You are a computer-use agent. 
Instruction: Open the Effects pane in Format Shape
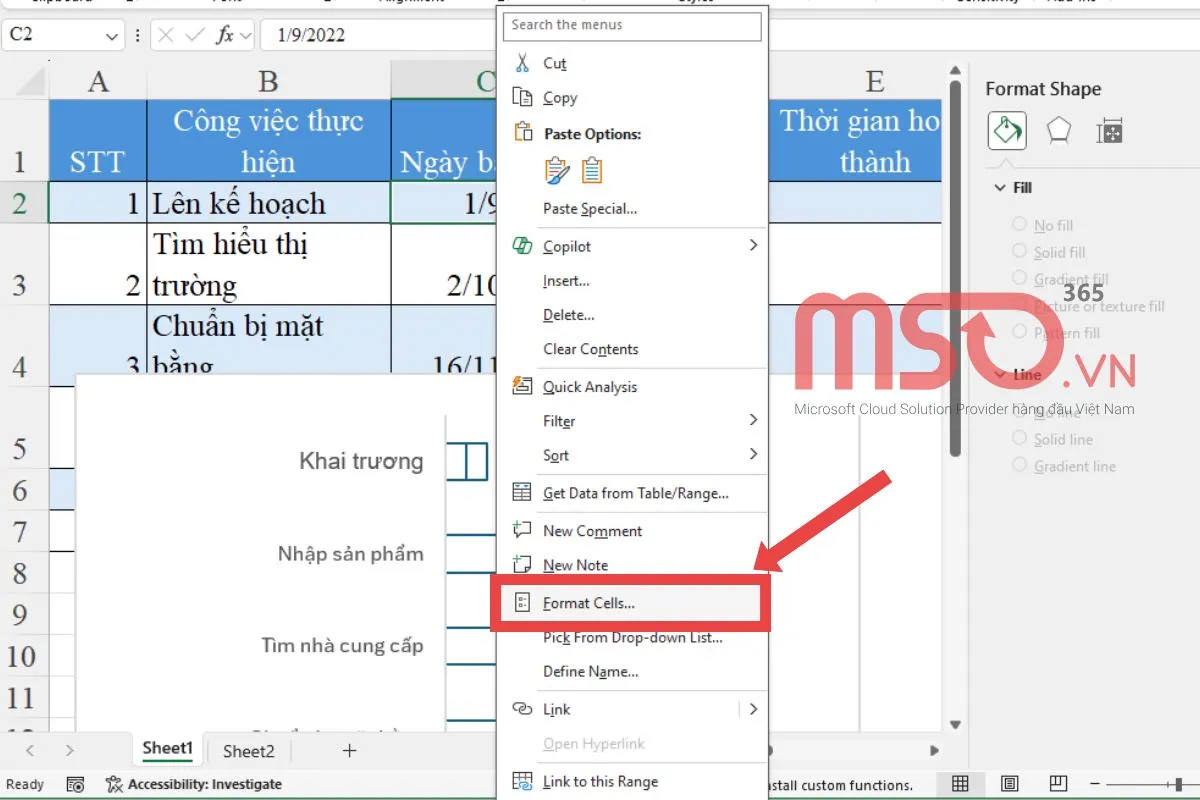[1058, 130]
